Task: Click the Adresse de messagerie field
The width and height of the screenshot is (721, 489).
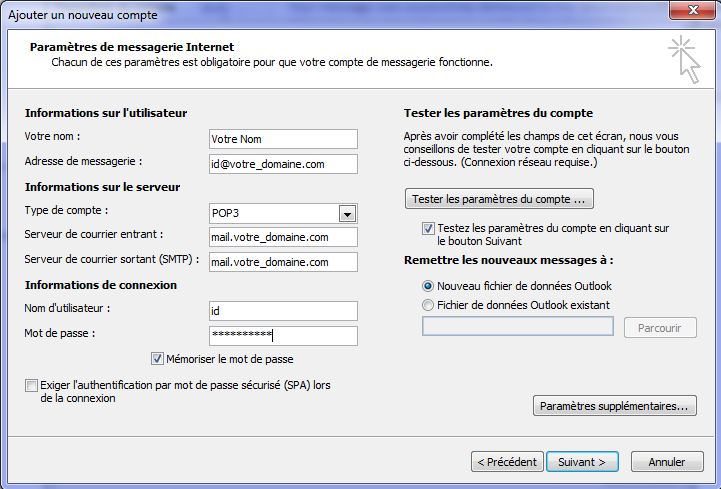Action: 283,164
